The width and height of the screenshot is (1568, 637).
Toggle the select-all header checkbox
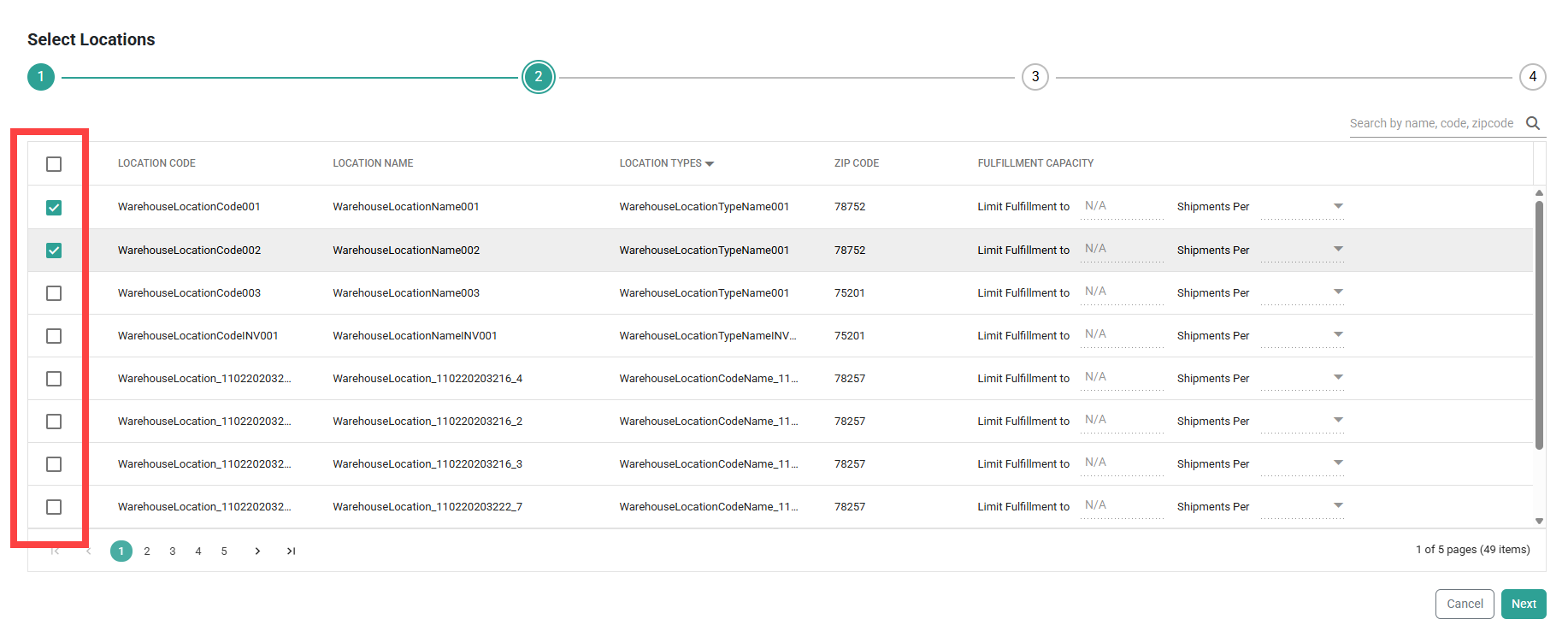click(54, 164)
